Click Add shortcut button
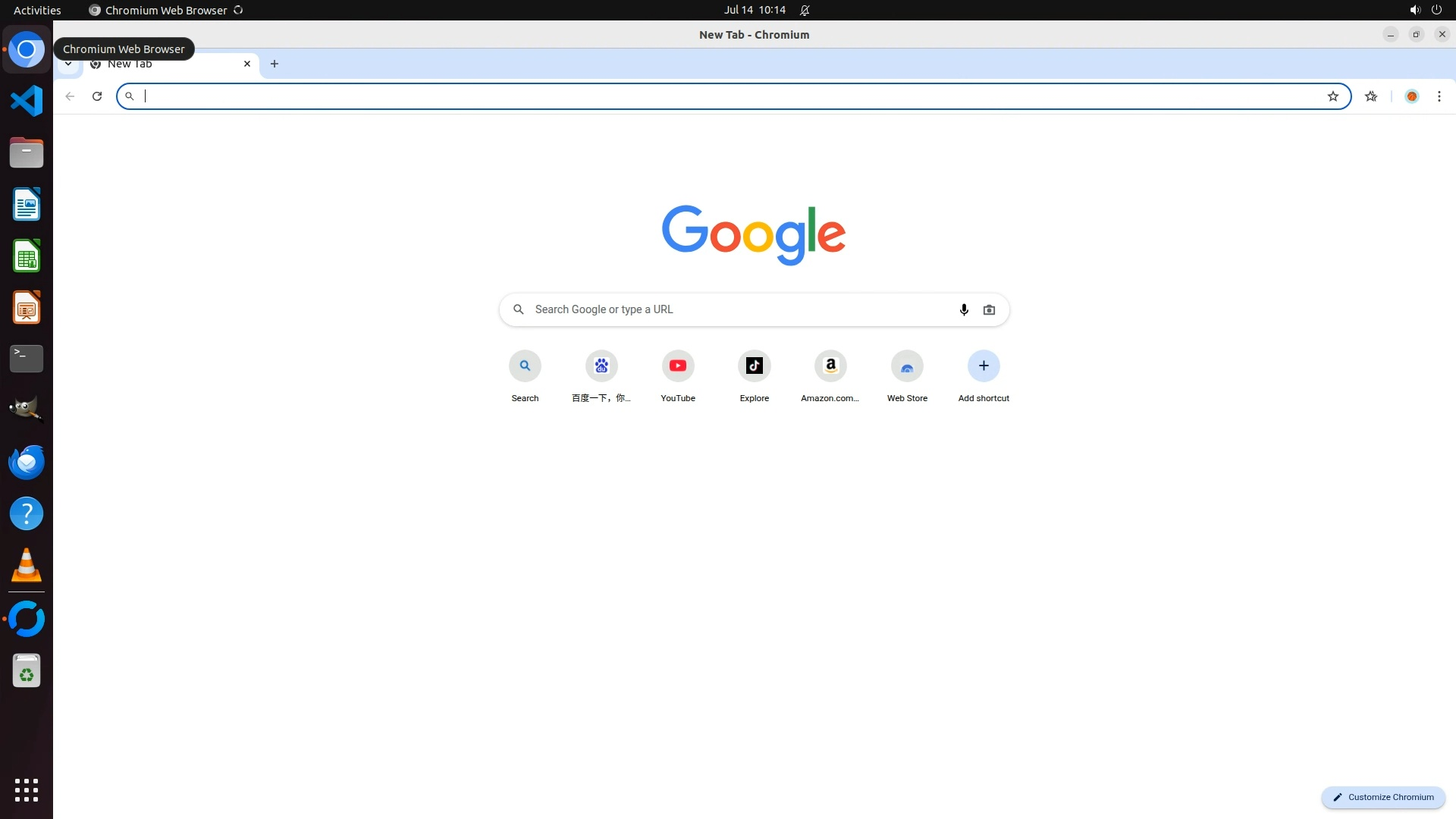Screen dimensions: 1456x819 pyautogui.click(x=983, y=366)
